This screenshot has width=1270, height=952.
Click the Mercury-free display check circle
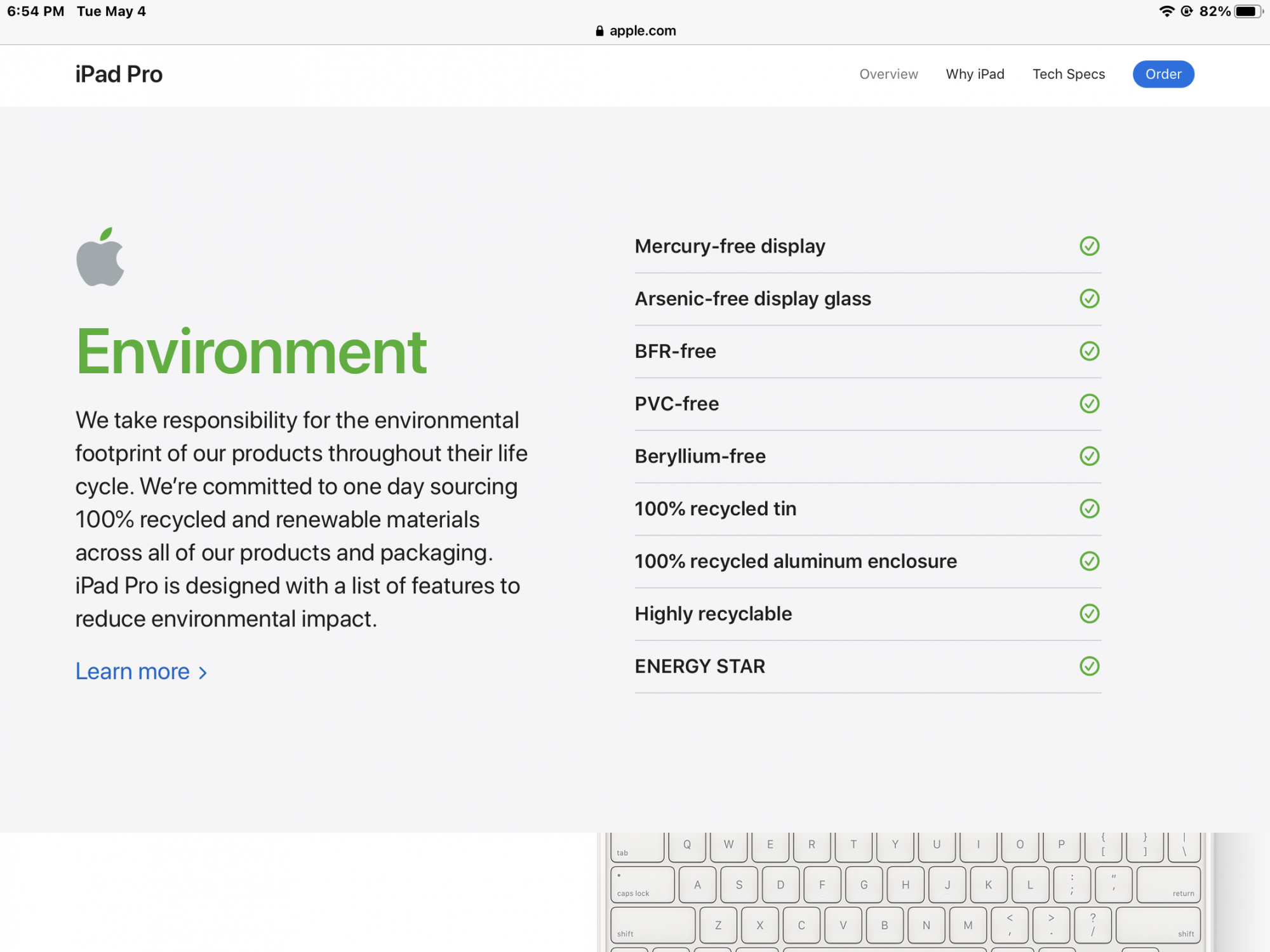coord(1089,246)
